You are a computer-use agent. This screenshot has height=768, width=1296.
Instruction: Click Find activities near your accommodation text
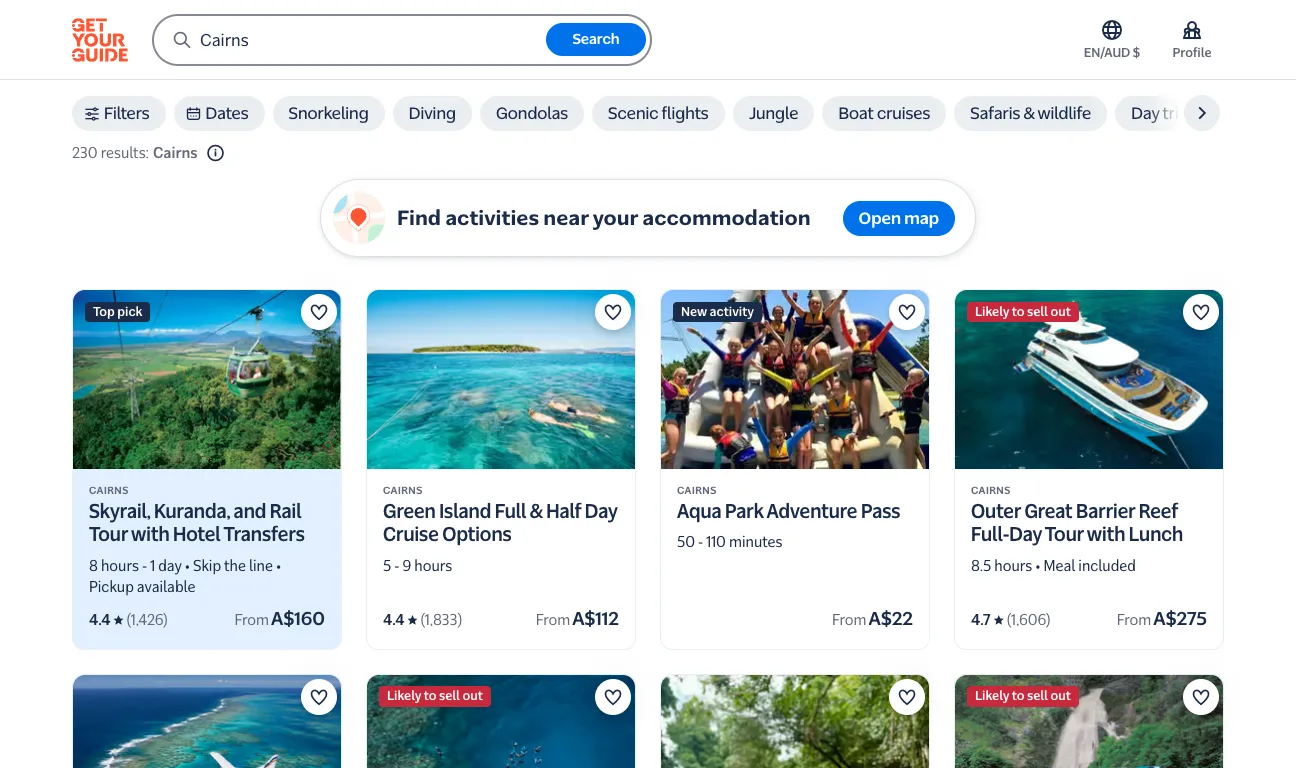click(x=603, y=218)
